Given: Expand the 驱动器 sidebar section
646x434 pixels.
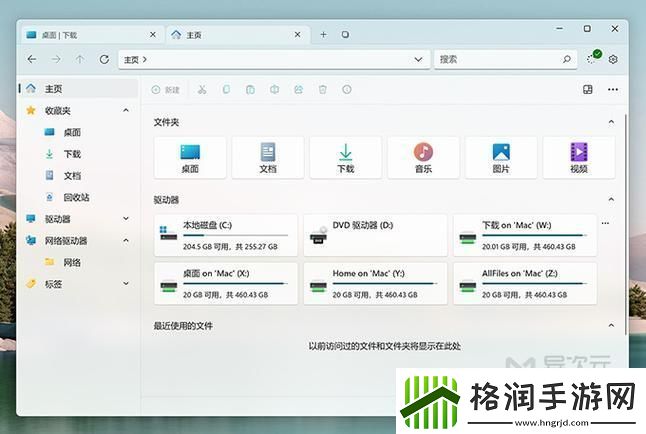Looking at the screenshot, I should coord(126,218).
